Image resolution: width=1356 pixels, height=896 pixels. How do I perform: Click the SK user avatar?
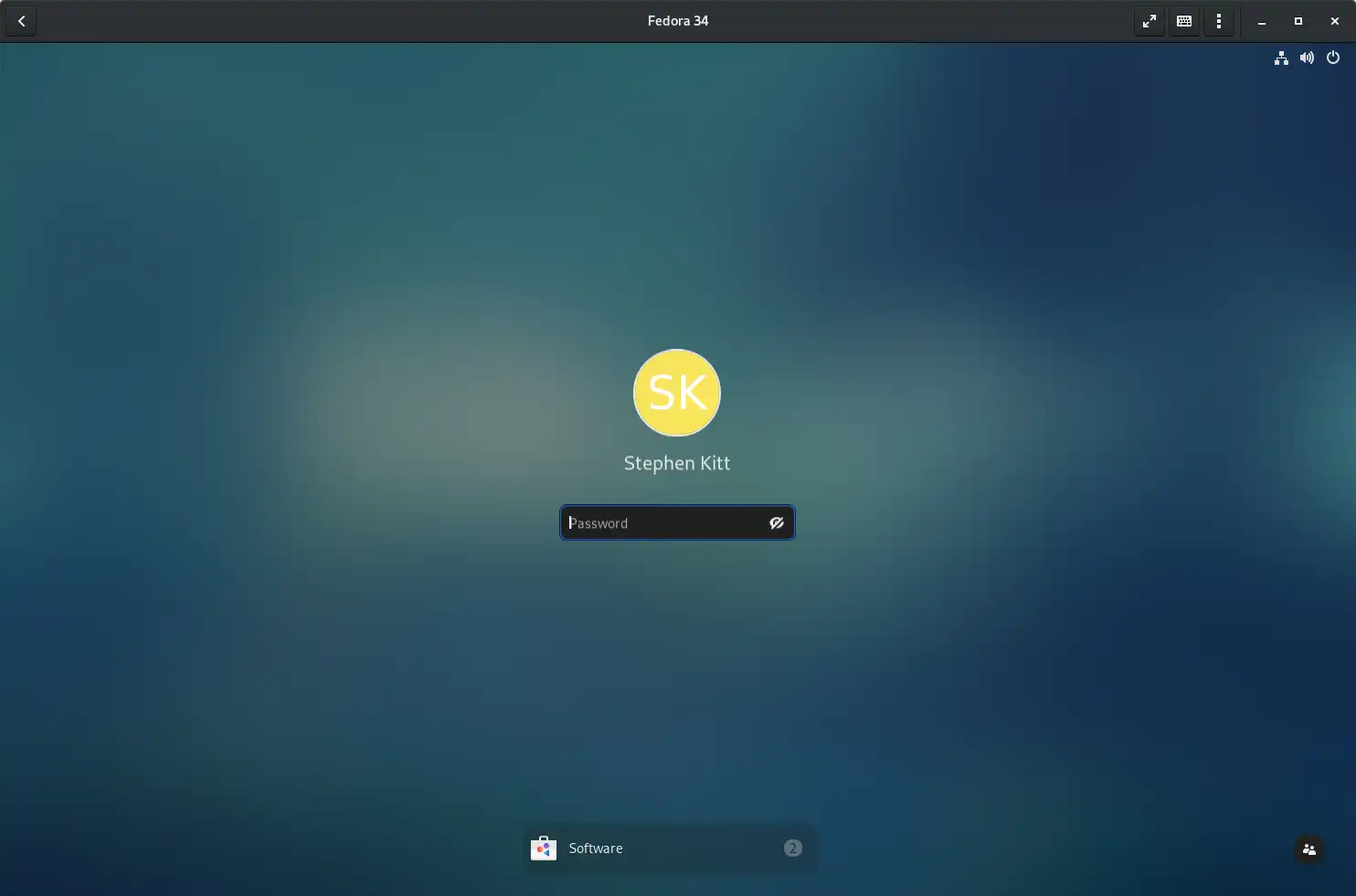[x=677, y=393]
